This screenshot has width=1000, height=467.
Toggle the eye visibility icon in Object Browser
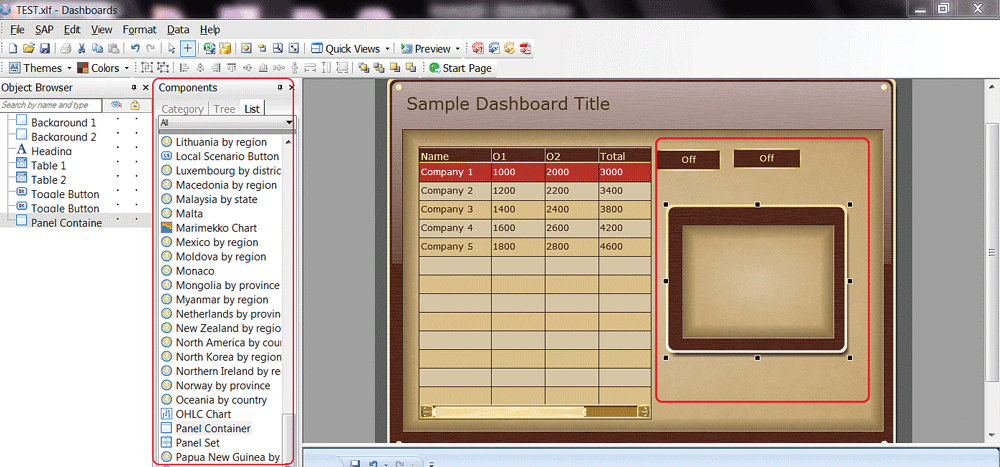(x=116, y=105)
